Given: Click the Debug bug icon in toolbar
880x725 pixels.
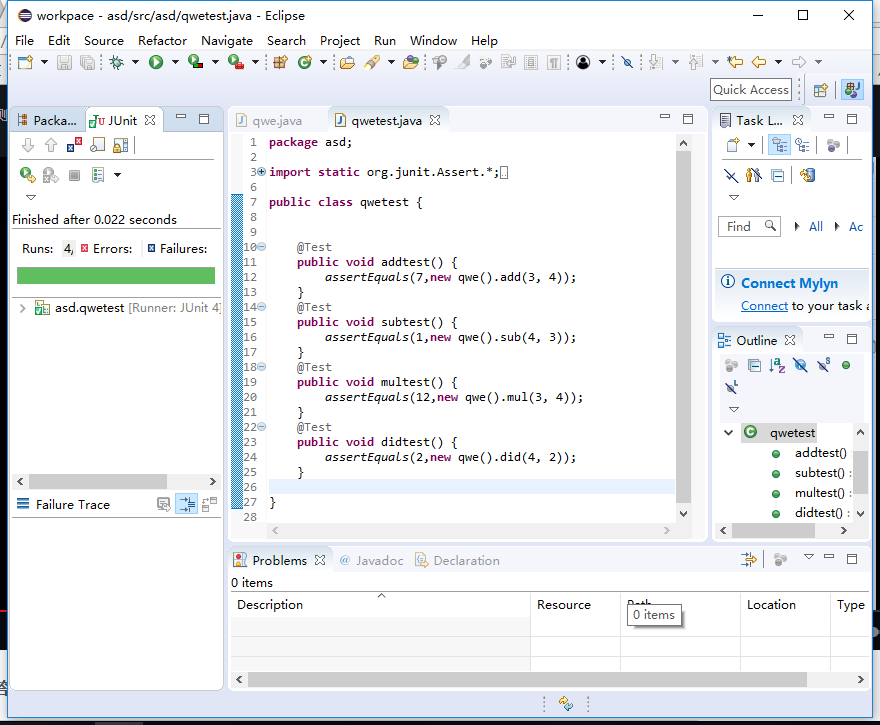Looking at the screenshot, I should (117, 62).
